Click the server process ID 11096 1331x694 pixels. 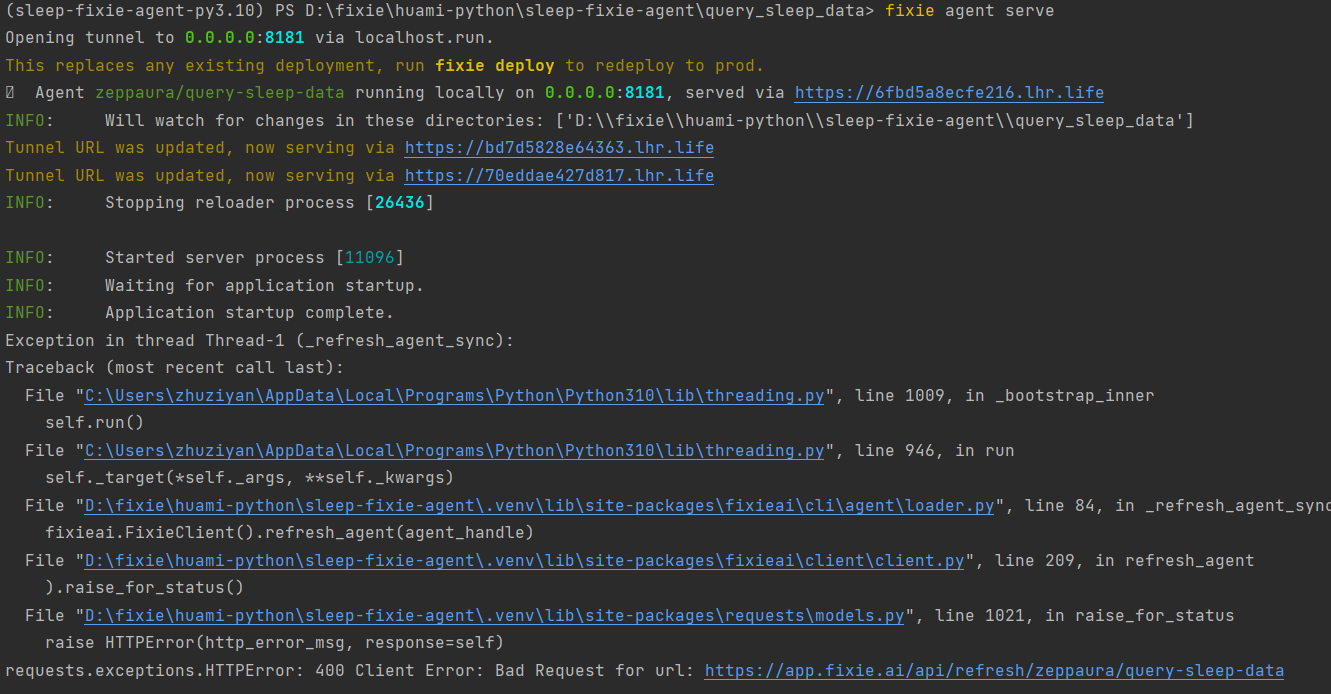tap(370, 258)
